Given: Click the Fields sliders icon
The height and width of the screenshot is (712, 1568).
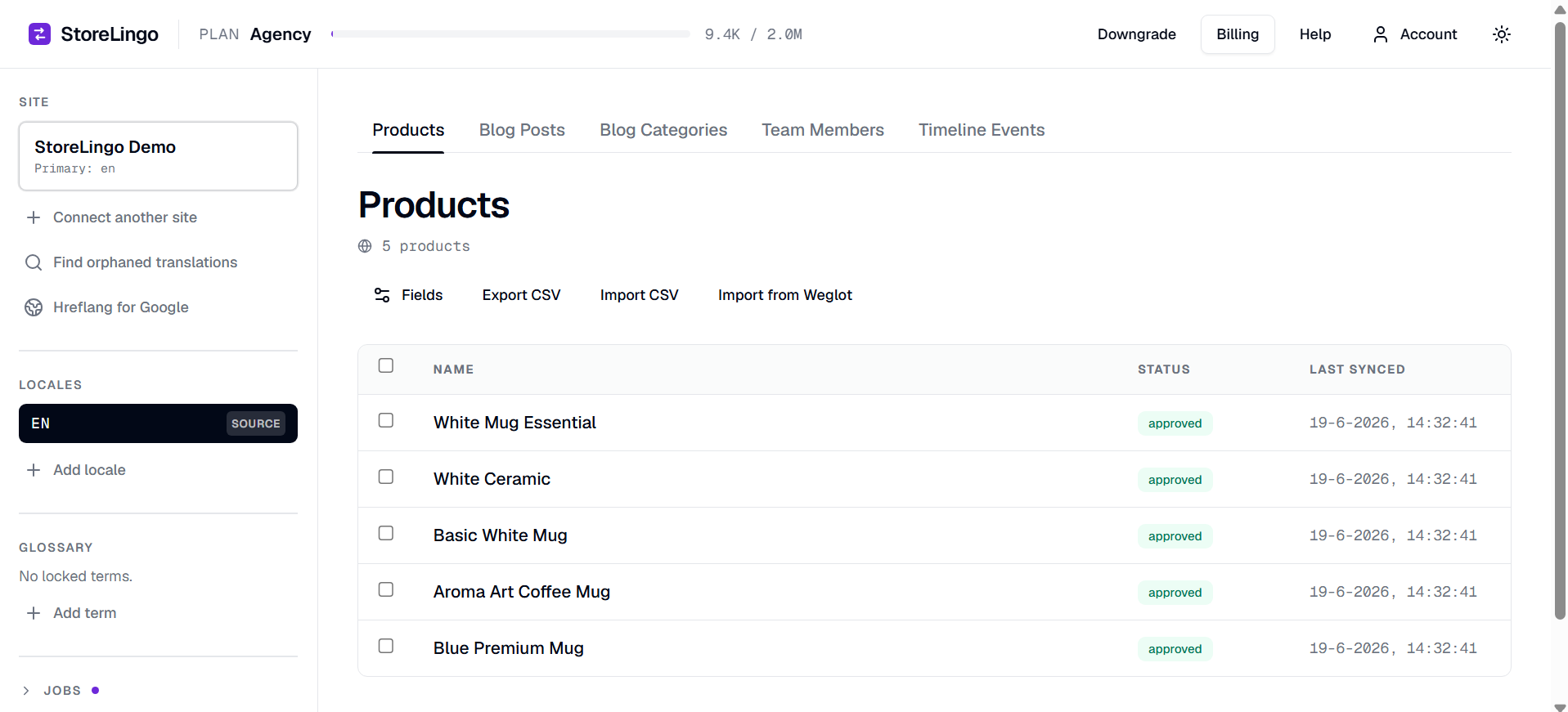Looking at the screenshot, I should click(x=382, y=295).
